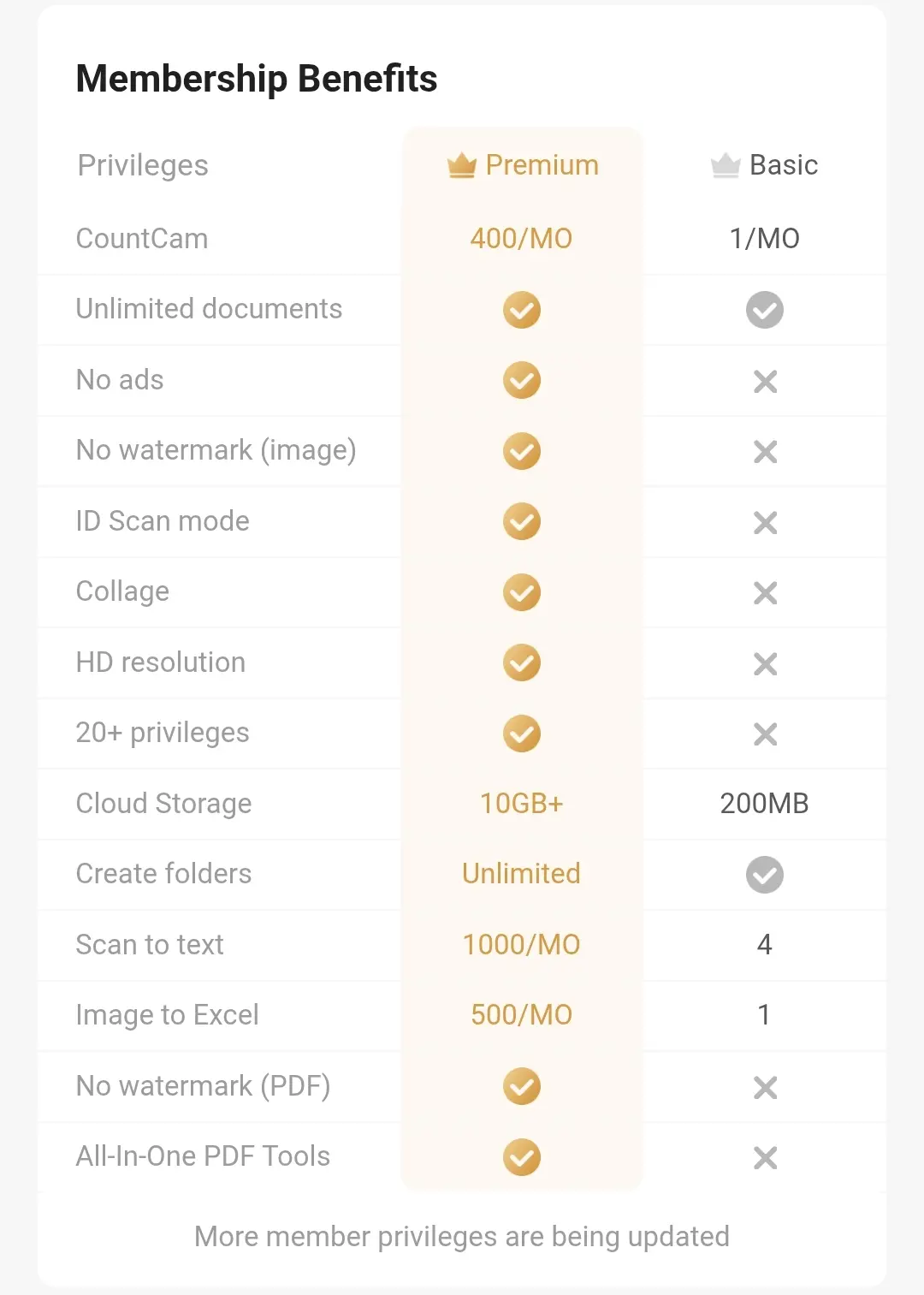Click the Premium checkmark for All-In-One PDF Tools
Screen dimensions: 924x1295
[x=522, y=1157]
